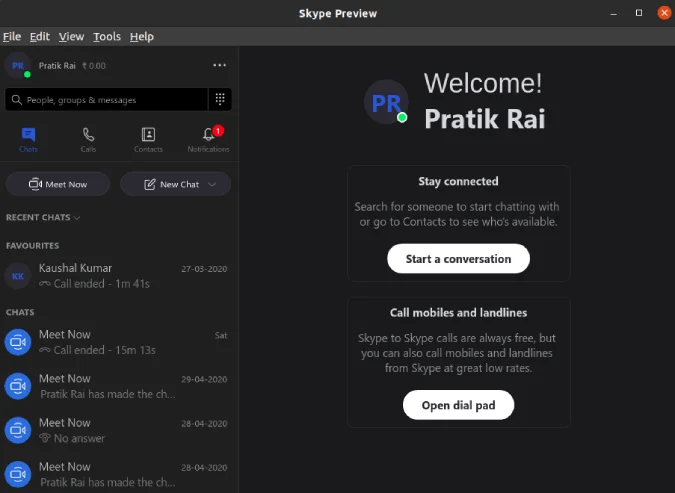Click the Skype credit balance ₹ 0.00
The image size is (675, 493).
[94, 66]
